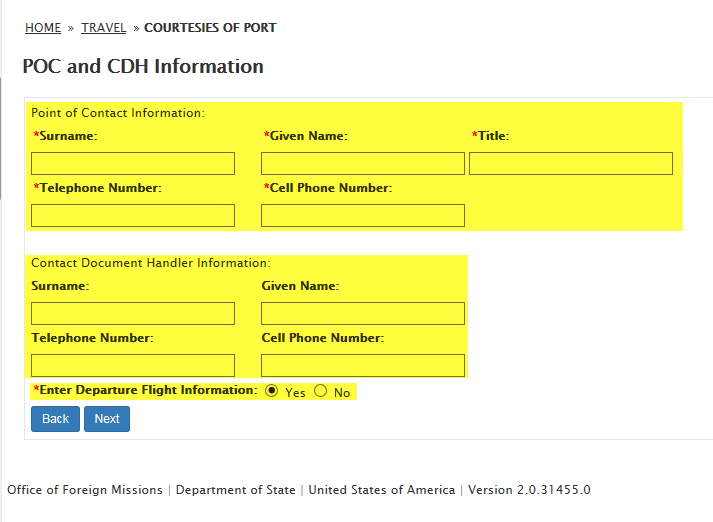Click the Next button

pyautogui.click(x=107, y=419)
